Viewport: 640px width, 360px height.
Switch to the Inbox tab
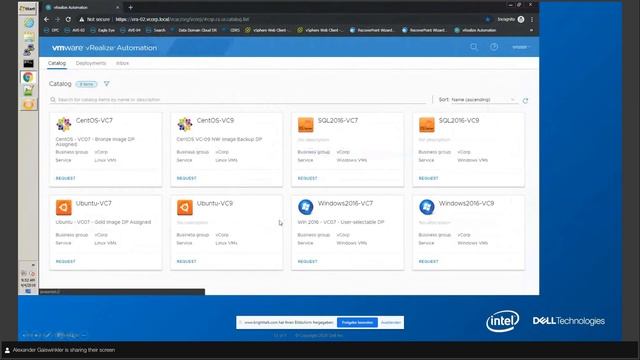coord(122,63)
